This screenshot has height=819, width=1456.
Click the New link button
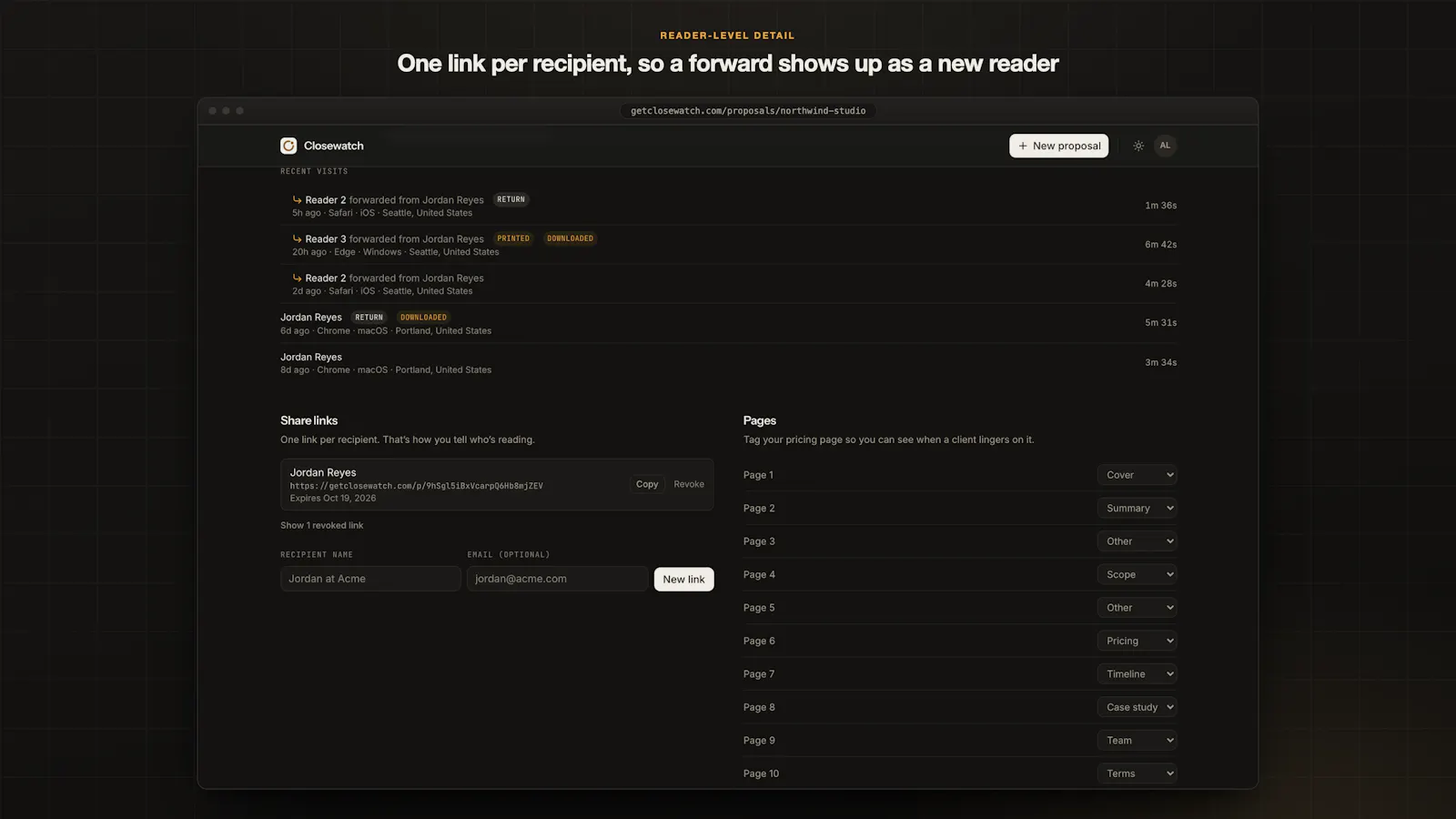683,579
